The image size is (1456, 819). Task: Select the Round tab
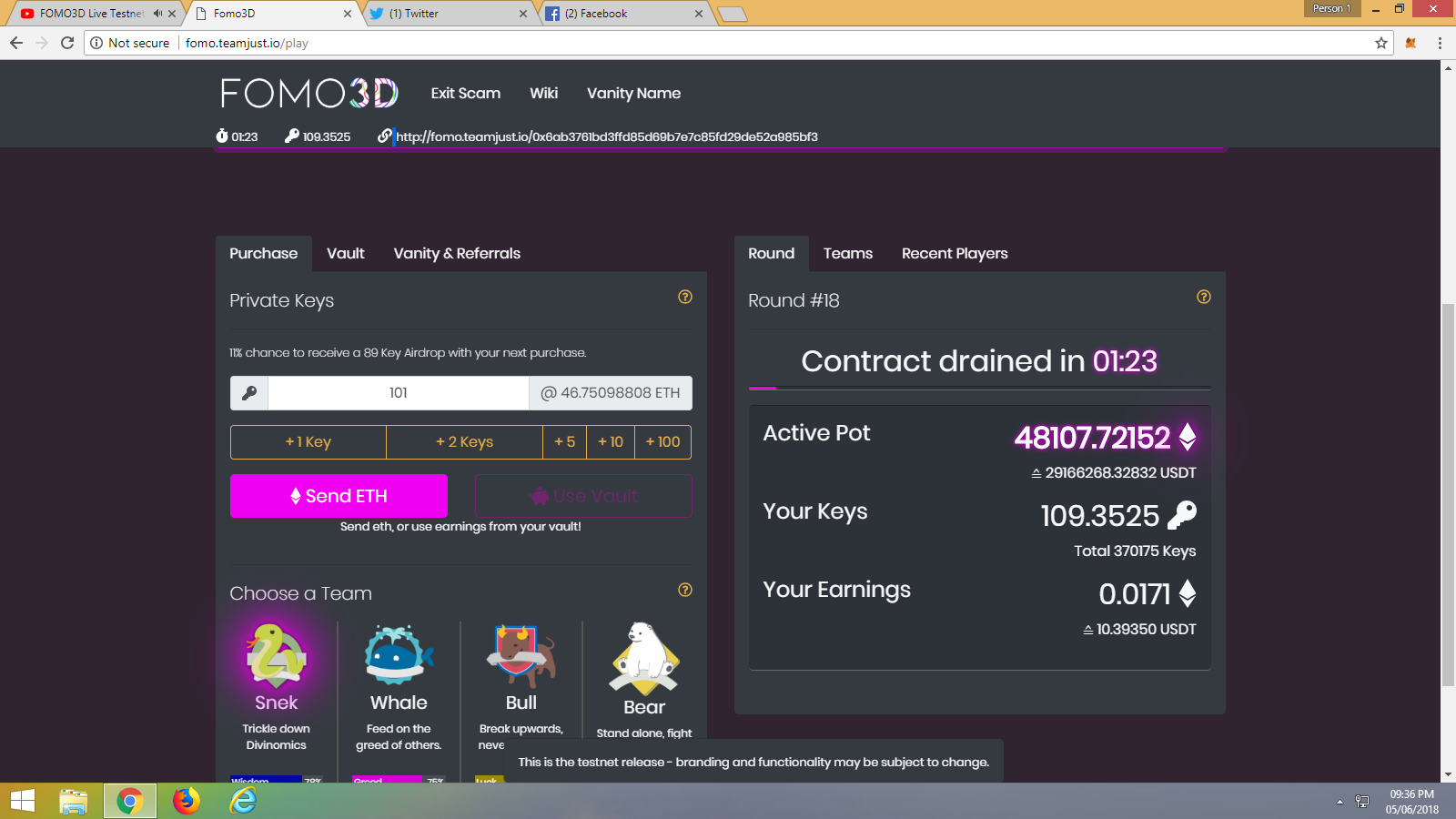(x=772, y=254)
